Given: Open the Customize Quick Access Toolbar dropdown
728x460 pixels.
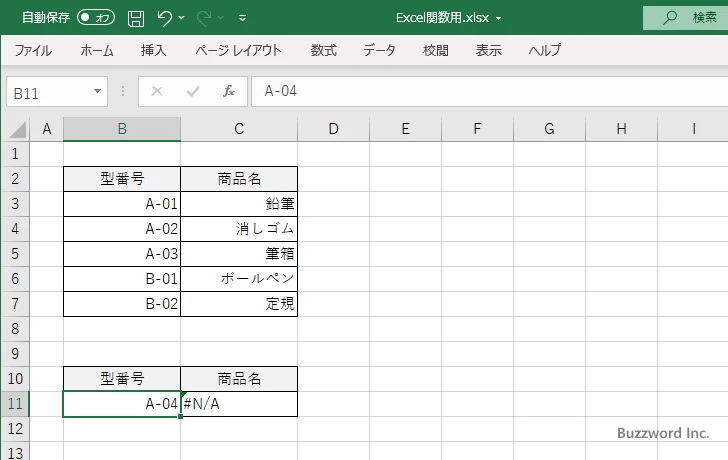Looking at the screenshot, I should click(x=242, y=19).
